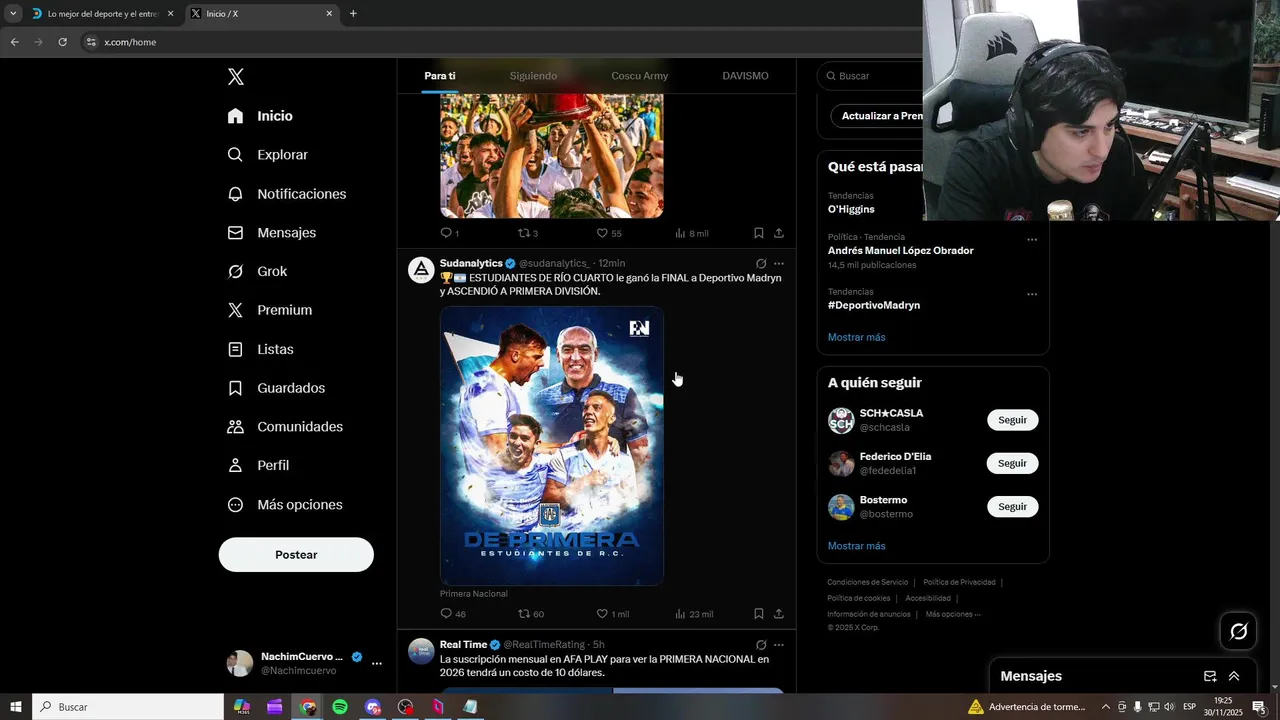Expand the Mensajes dock panel
The height and width of the screenshot is (720, 1280).
(x=1234, y=676)
